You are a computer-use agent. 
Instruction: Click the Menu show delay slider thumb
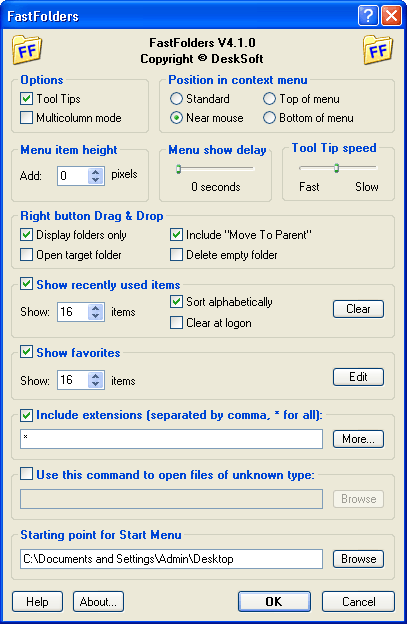pos(179,169)
